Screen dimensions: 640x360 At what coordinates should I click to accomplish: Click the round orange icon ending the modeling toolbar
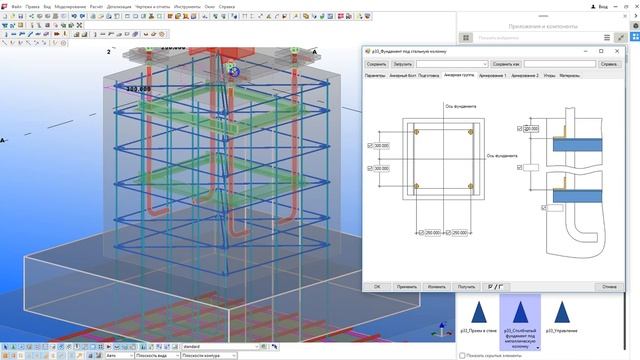(x=162, y=34)
